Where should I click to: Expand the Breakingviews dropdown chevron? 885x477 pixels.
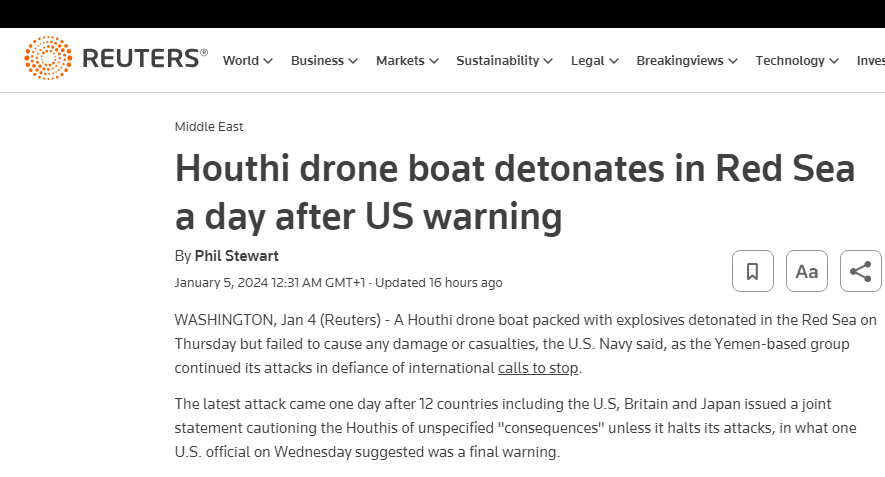[733, 61]
